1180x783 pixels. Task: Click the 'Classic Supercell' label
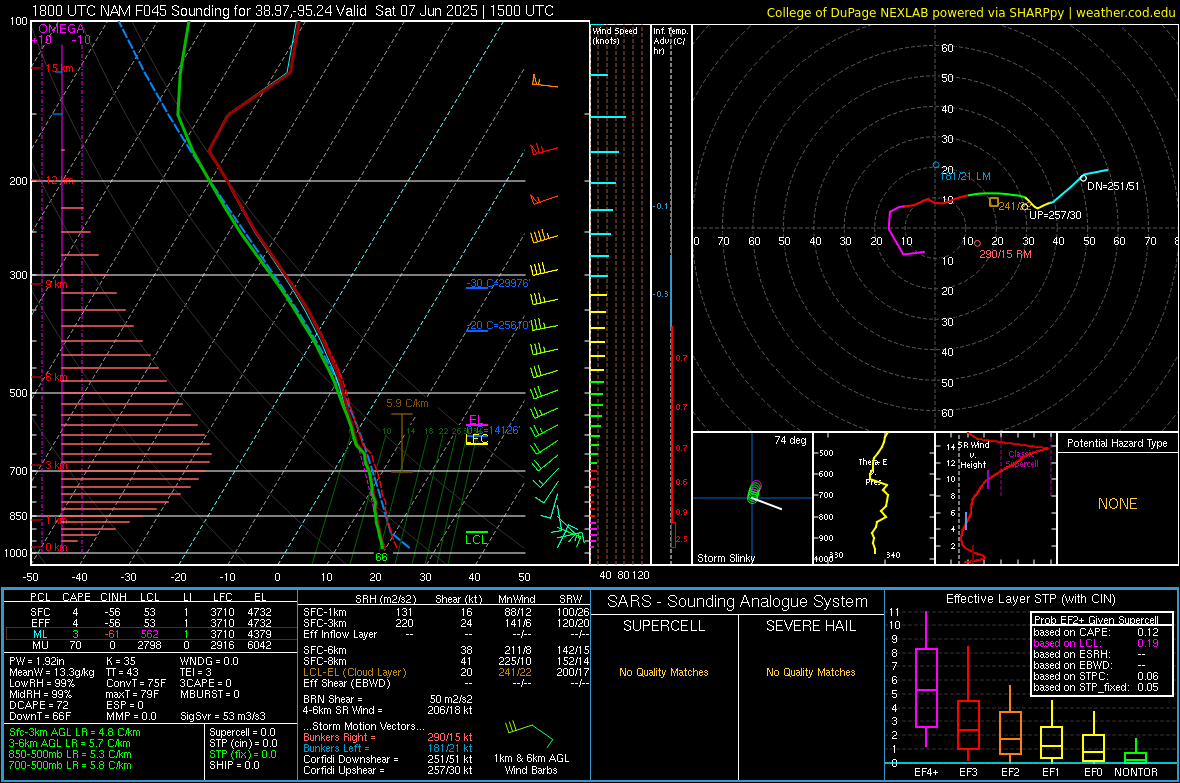click(x=1022, y=459)
